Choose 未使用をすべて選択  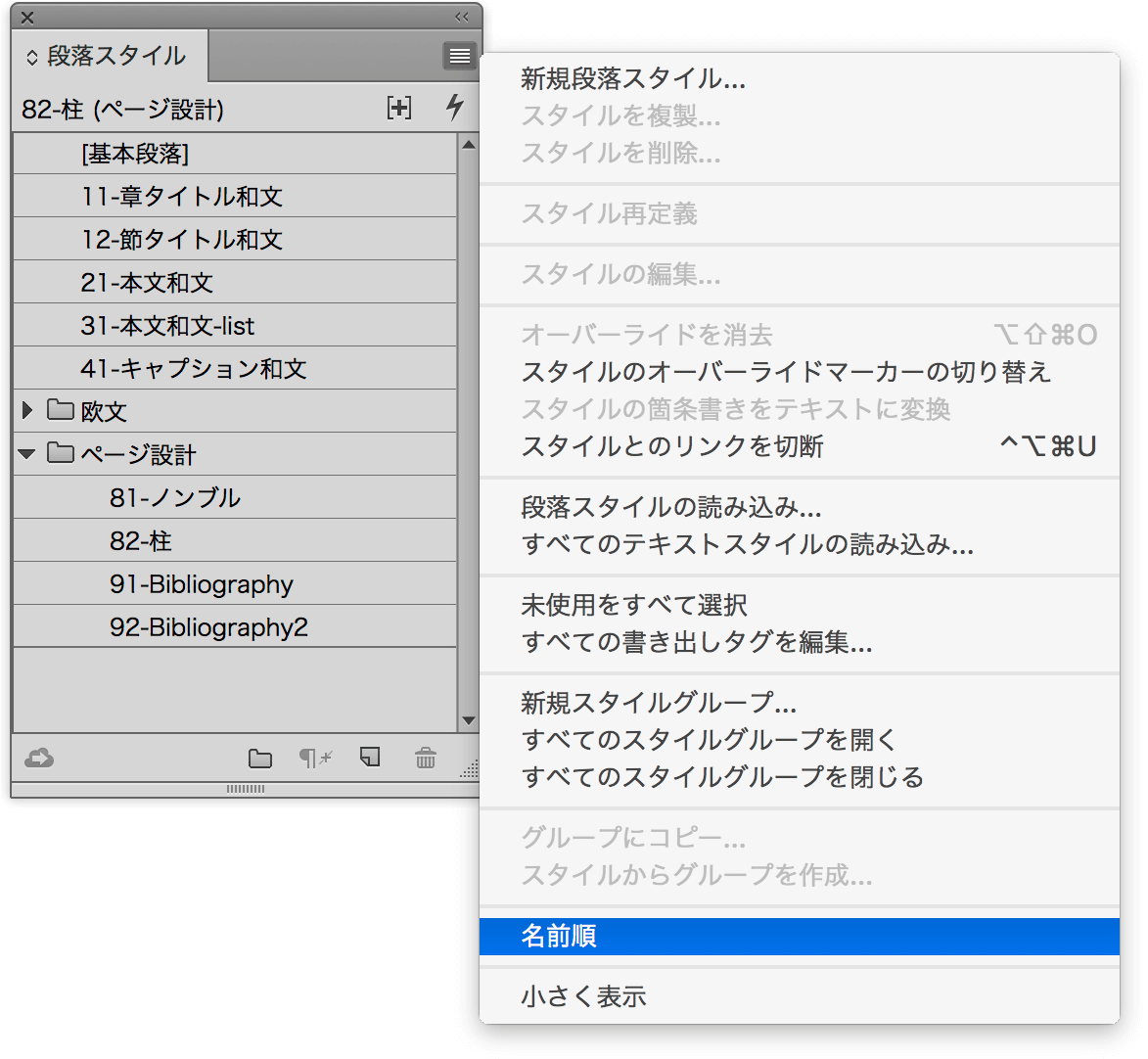(x=800, y=605)
